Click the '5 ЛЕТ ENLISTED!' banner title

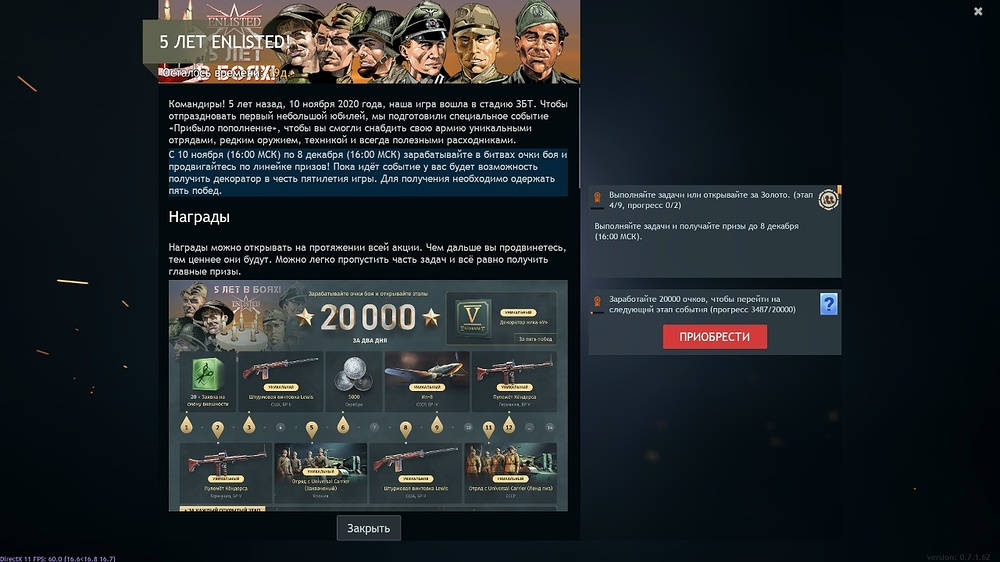[224, 42]
